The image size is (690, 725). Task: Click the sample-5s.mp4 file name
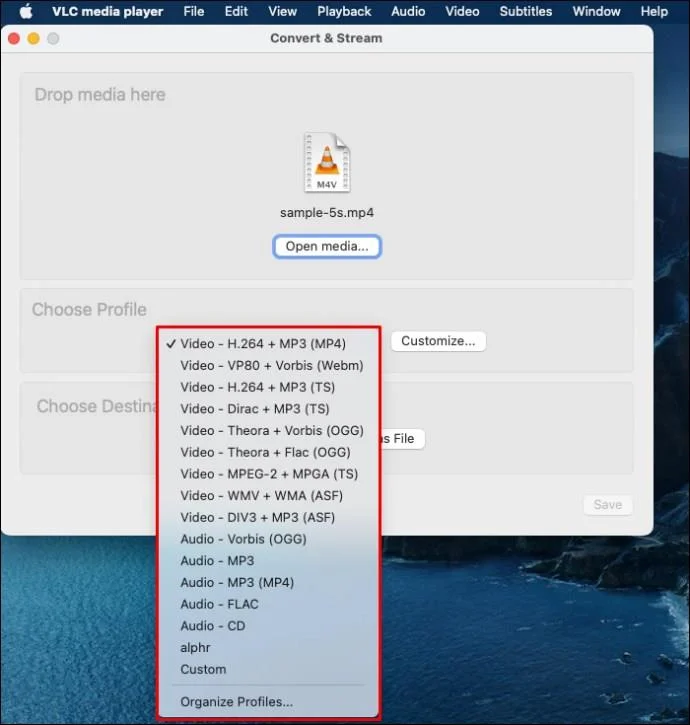coord(327,213)
